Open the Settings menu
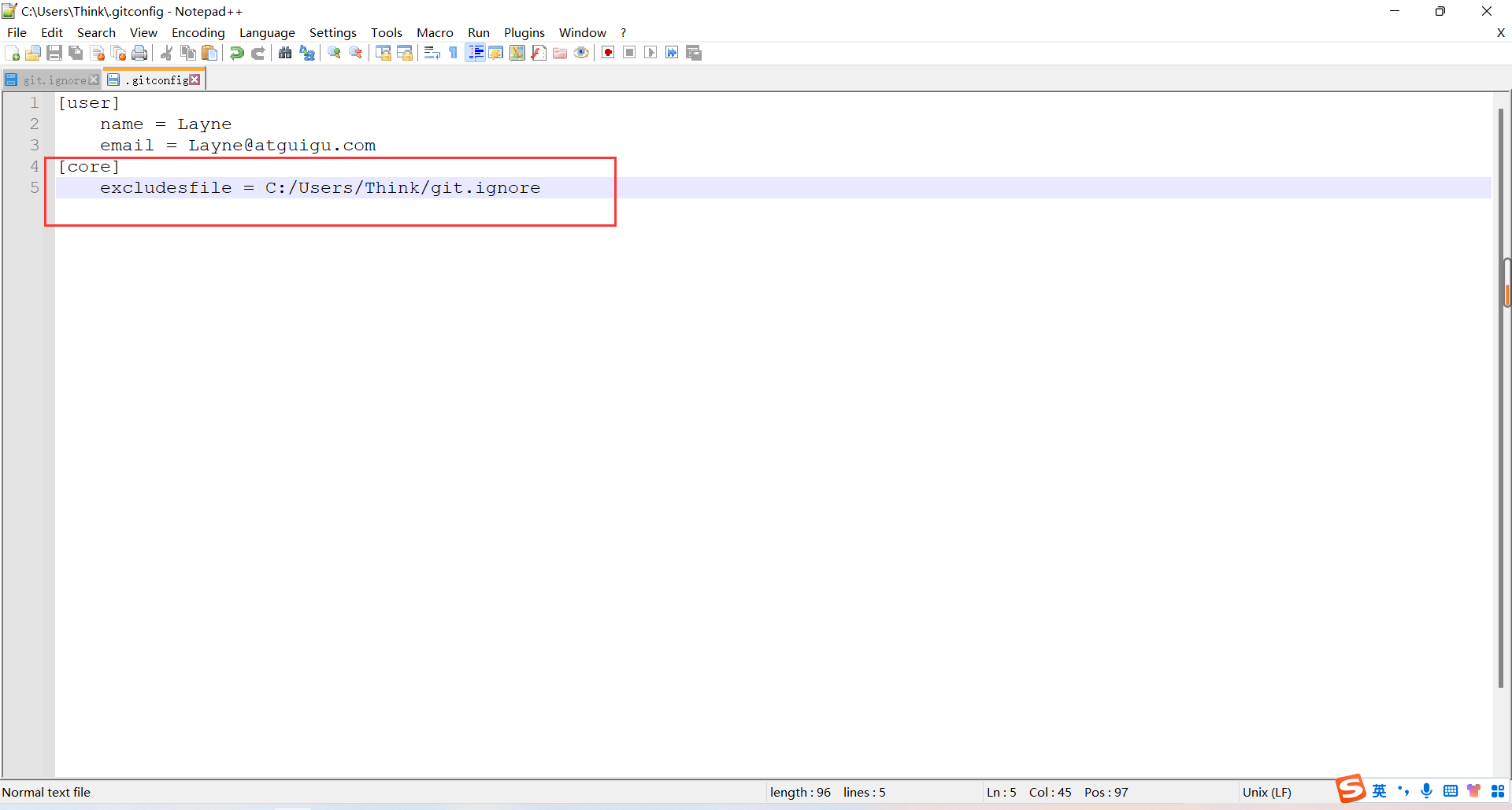 (x=332, y=32)
